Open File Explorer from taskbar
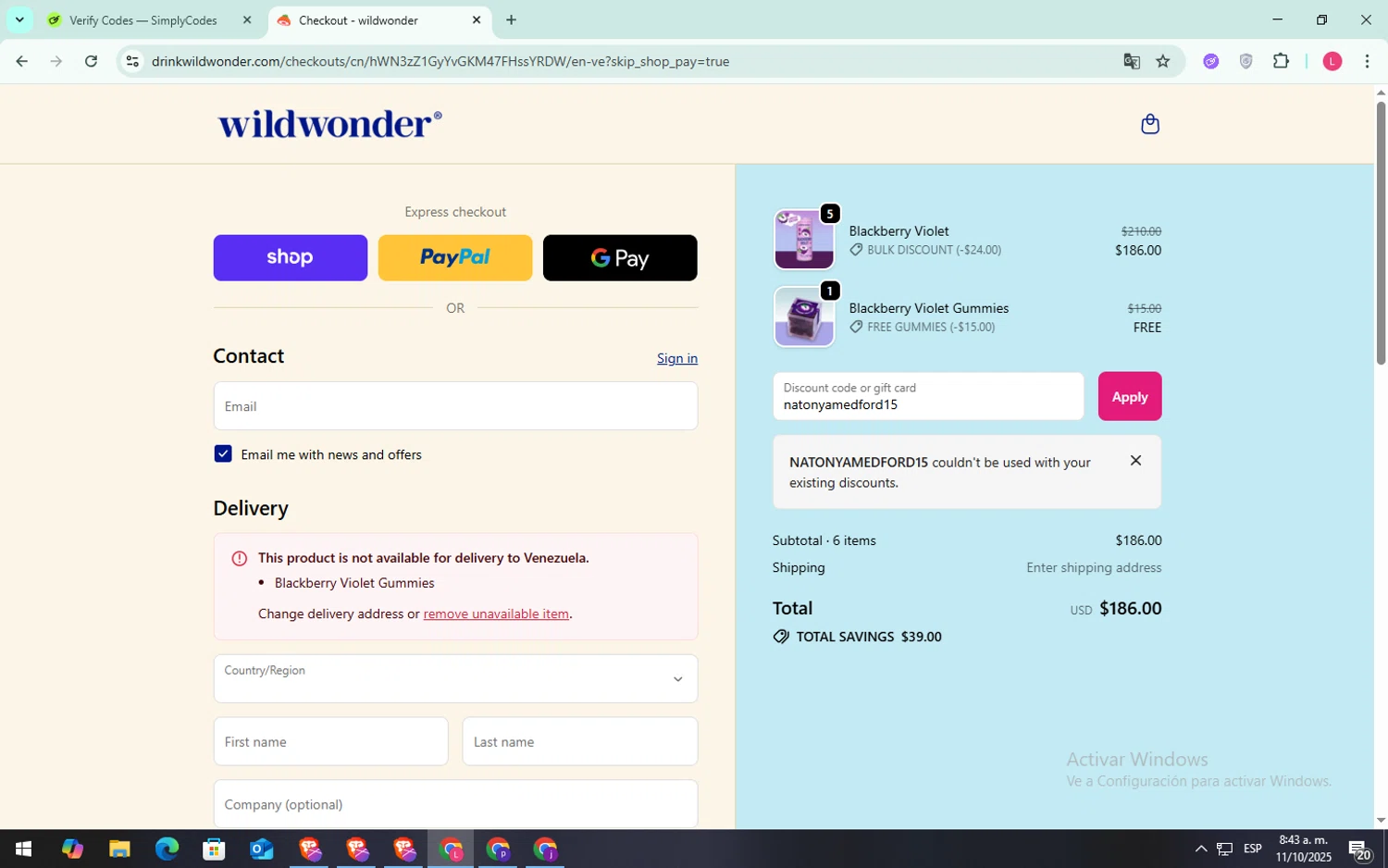 (x=119, y=849)
